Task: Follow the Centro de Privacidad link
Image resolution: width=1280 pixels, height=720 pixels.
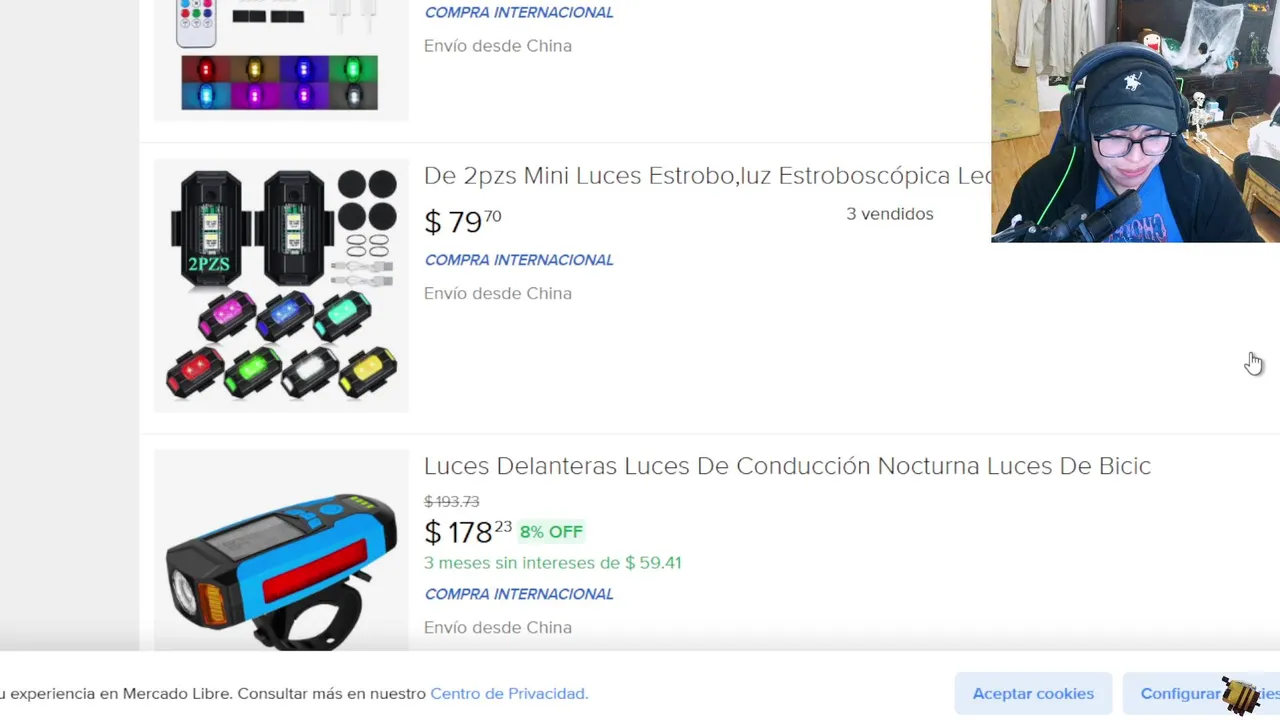Action: [509, 693]
